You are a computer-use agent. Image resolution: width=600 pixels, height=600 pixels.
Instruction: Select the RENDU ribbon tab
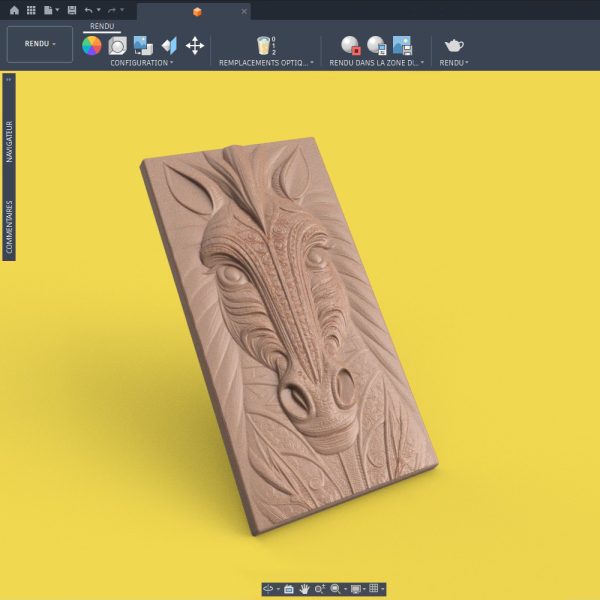102,26
